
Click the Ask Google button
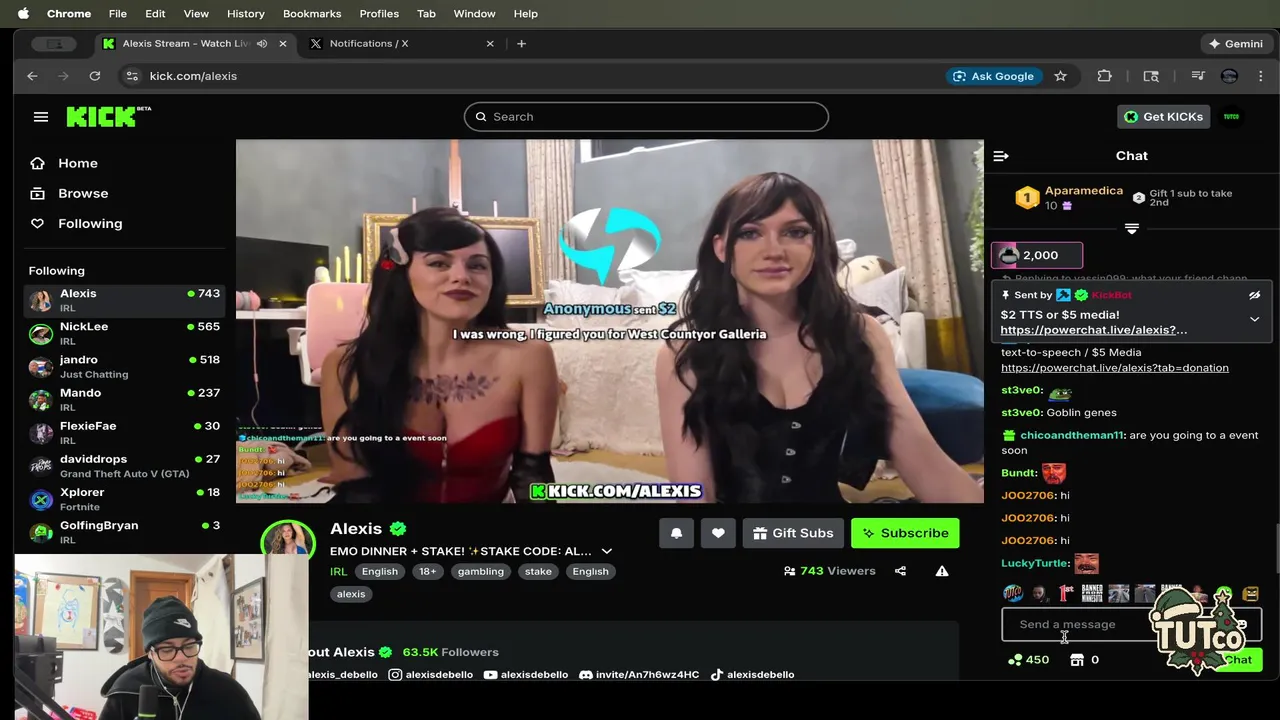point(993,76)
